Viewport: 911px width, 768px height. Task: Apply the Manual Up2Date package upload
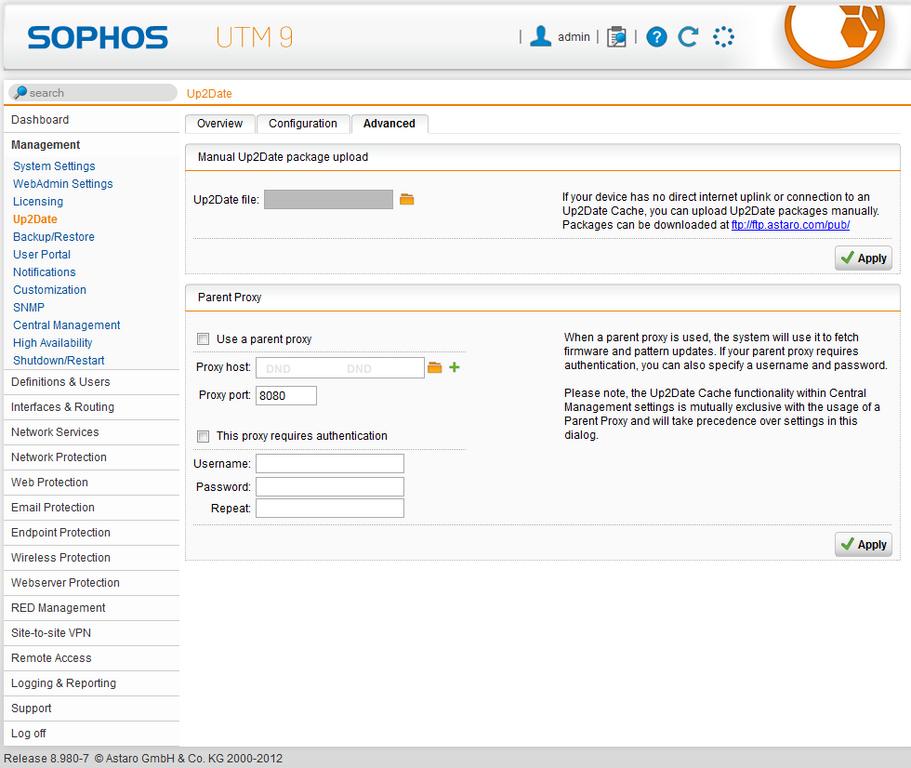coord(863,258)
